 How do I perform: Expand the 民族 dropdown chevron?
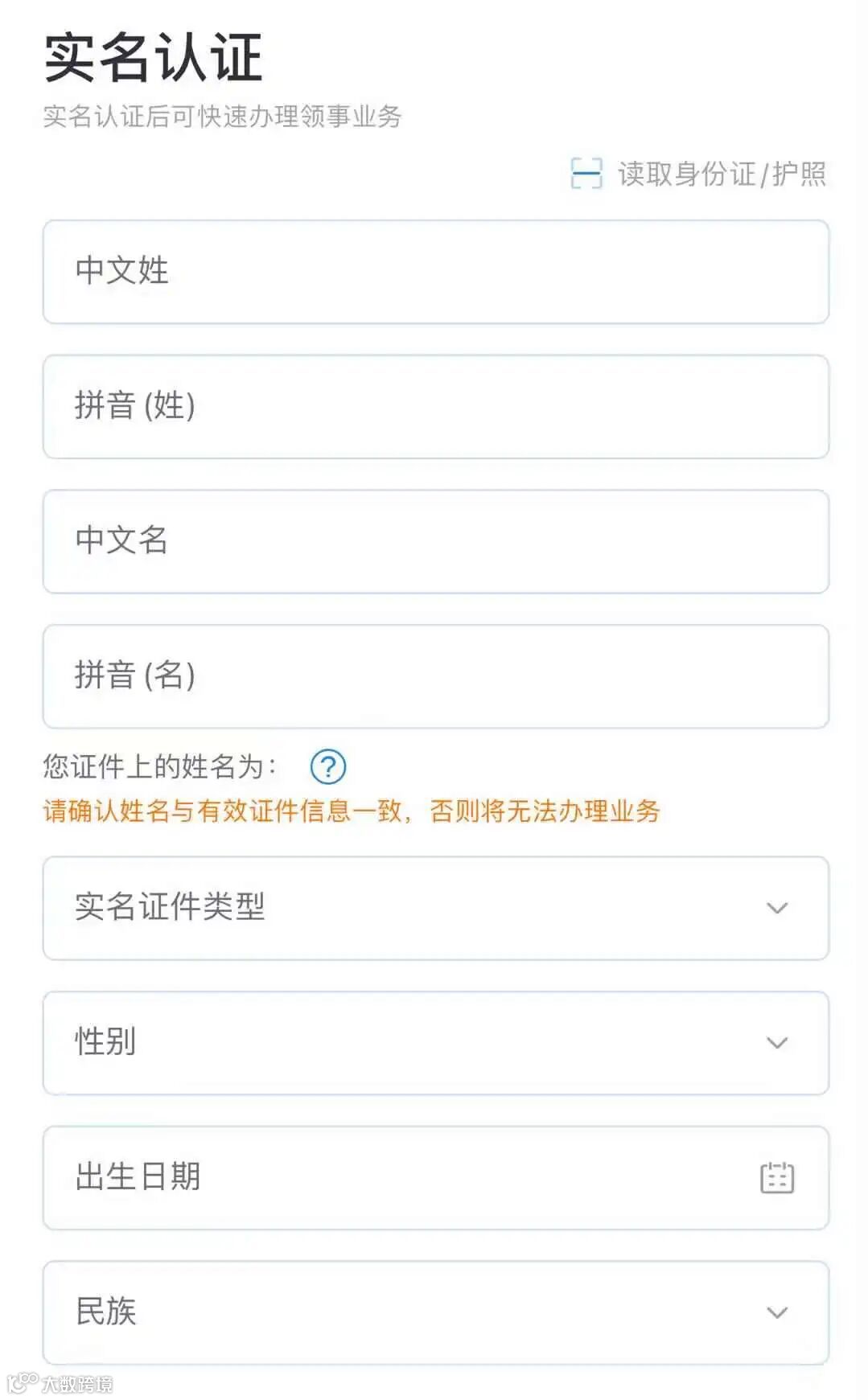point(777,1312)
